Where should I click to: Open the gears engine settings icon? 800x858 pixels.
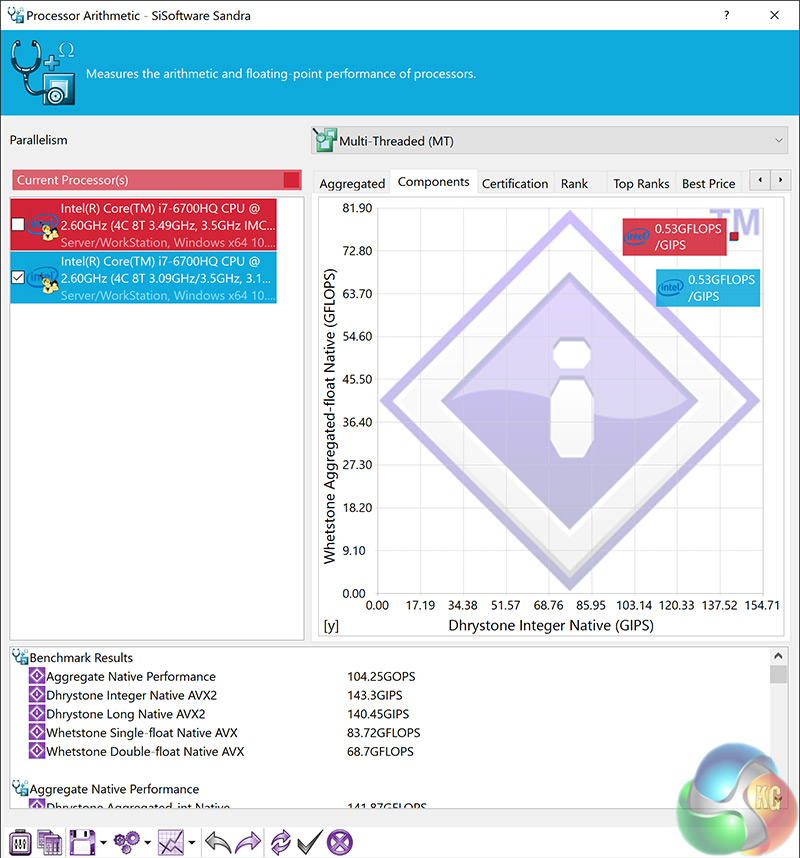tap(126, 842)
